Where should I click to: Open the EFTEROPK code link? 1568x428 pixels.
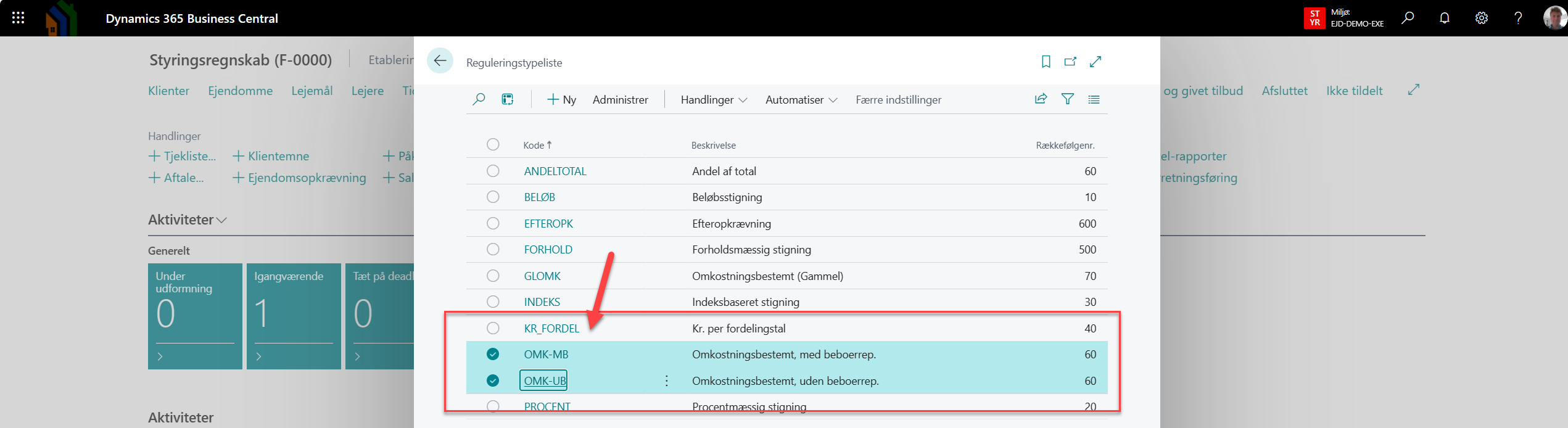(548, 224)
